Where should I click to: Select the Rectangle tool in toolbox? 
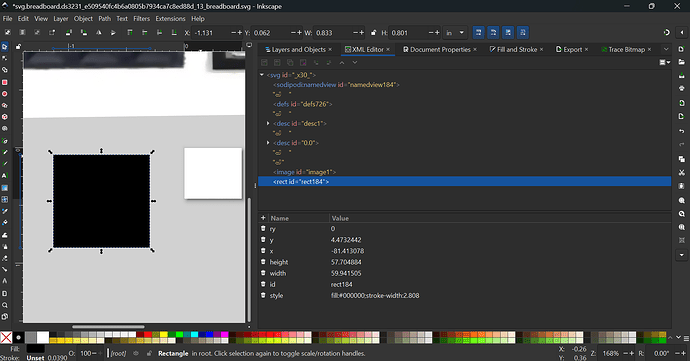(5, 82)
